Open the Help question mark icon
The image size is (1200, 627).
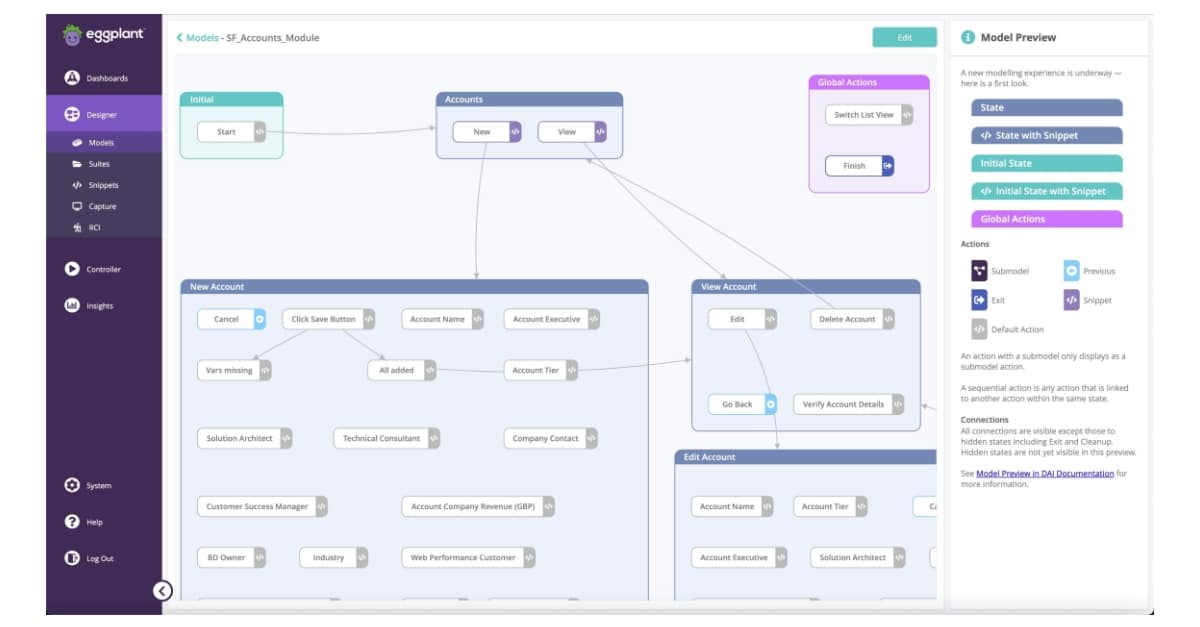coord(72,522)
